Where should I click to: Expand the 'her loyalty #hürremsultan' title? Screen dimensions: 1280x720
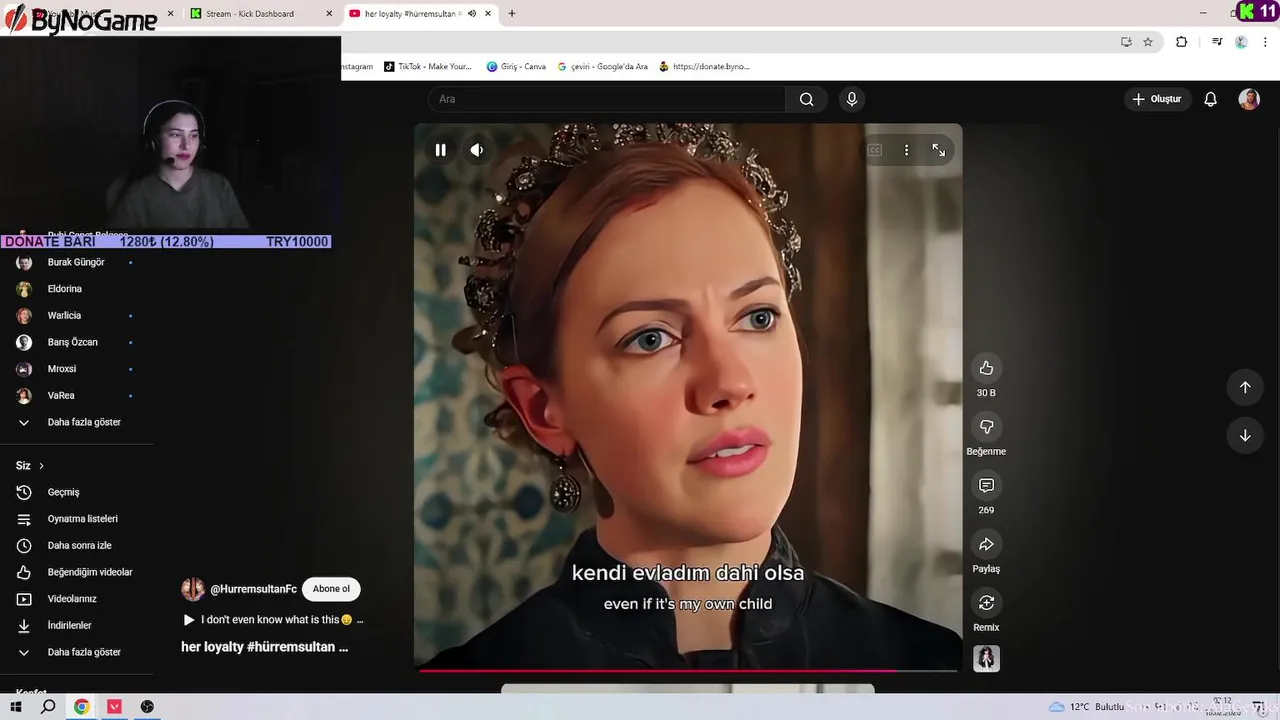[265, 647]
